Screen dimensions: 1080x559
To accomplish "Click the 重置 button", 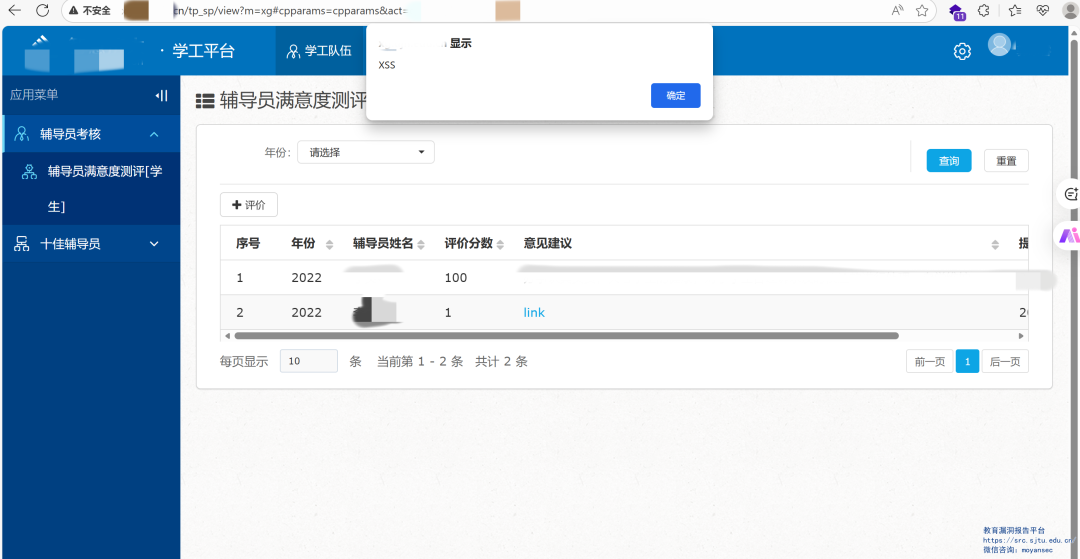I will pos(1006,160).
